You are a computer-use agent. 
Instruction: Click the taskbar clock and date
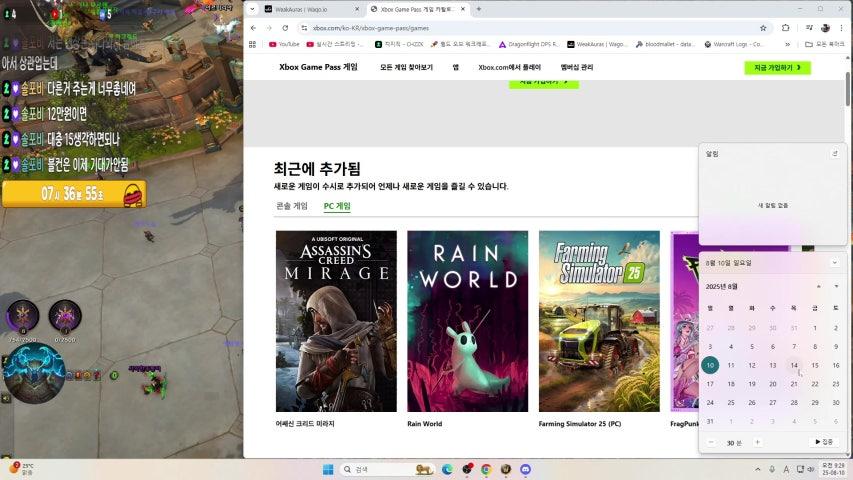point(833,469)
